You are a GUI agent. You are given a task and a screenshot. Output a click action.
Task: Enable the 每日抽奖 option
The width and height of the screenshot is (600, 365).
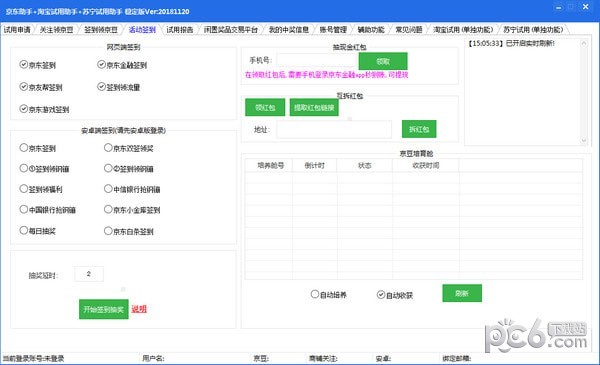[x=24, y=230]
